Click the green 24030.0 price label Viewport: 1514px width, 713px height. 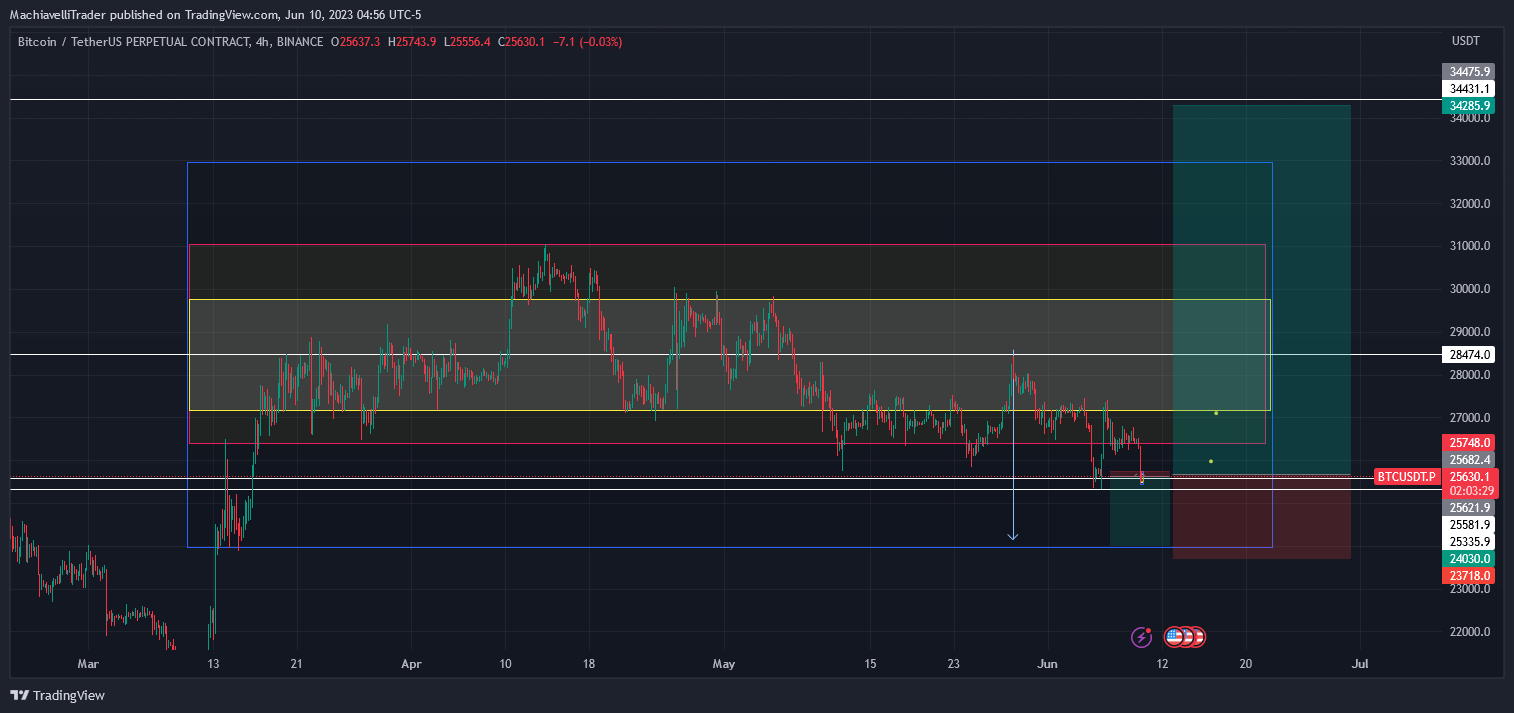click(x=1469, y=558)
